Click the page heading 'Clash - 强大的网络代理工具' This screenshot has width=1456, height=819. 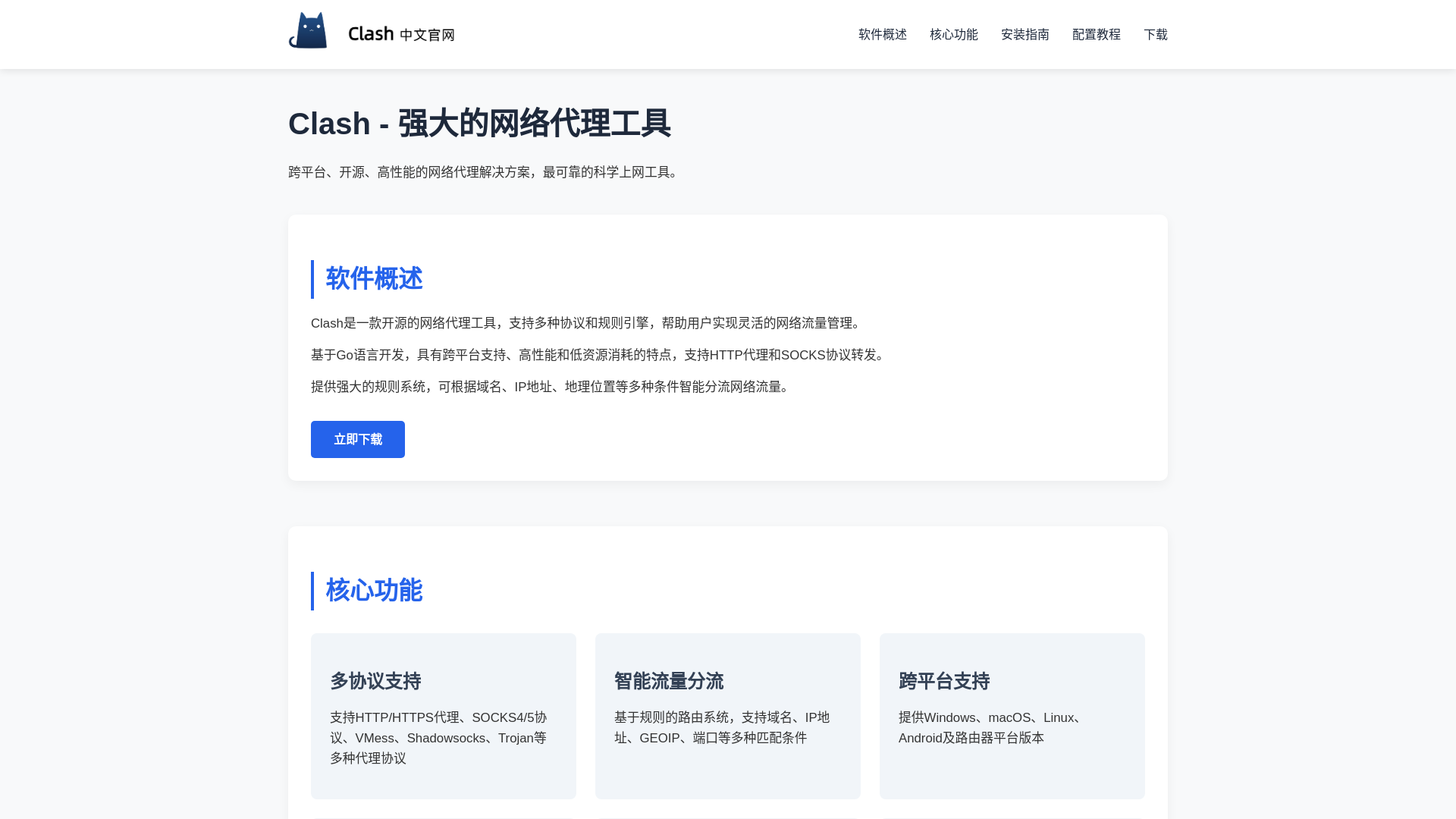click(x=479, y=124)
